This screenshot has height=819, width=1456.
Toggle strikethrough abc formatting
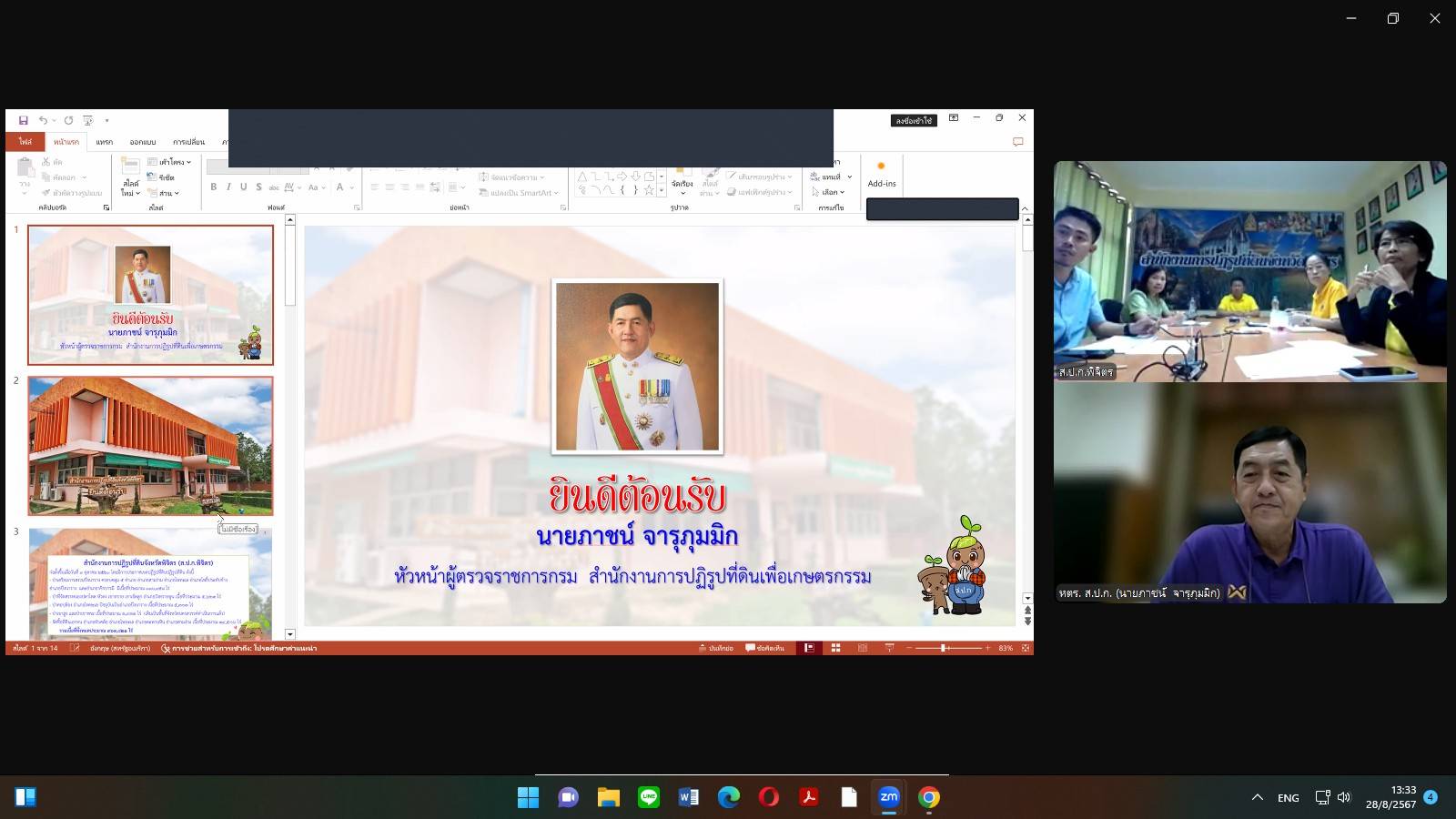pos(274,187)
